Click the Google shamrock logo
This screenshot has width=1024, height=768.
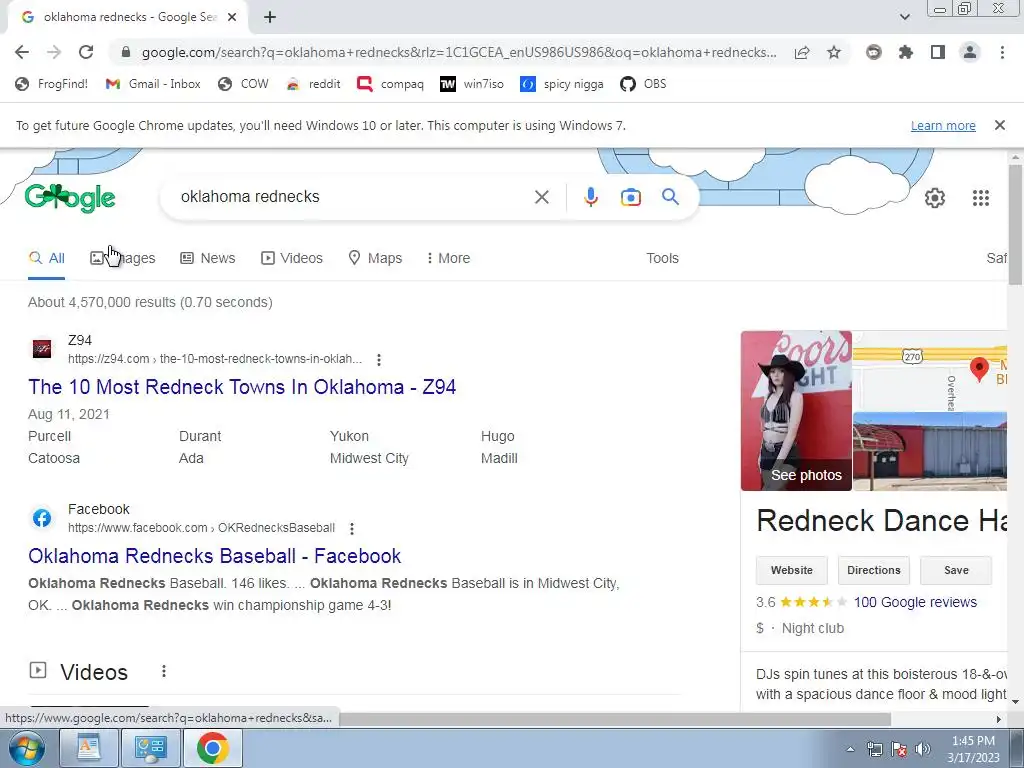pos(70,198)
